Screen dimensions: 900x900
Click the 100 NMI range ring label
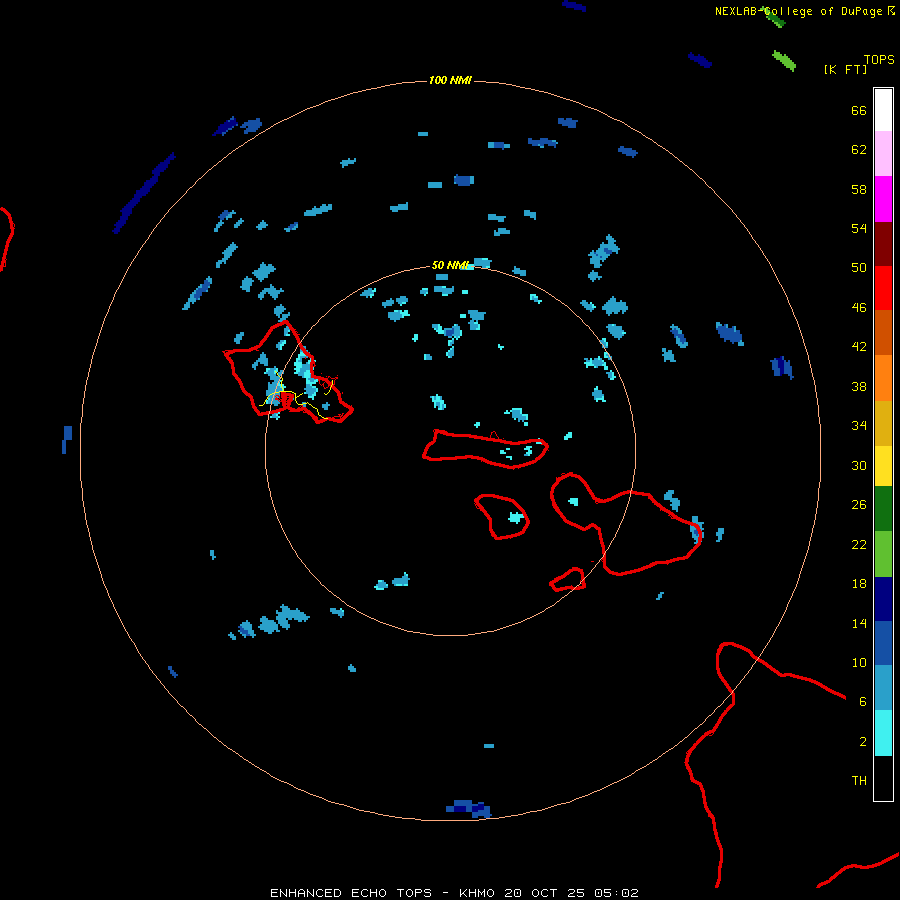[x=450, y=80]
